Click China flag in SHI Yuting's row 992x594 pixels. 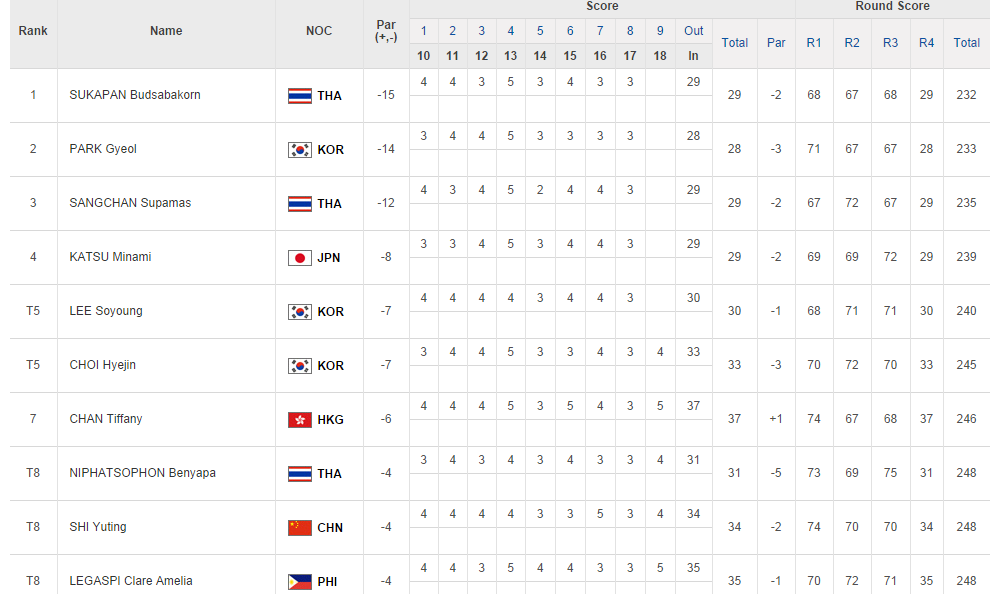coord(299,528)
